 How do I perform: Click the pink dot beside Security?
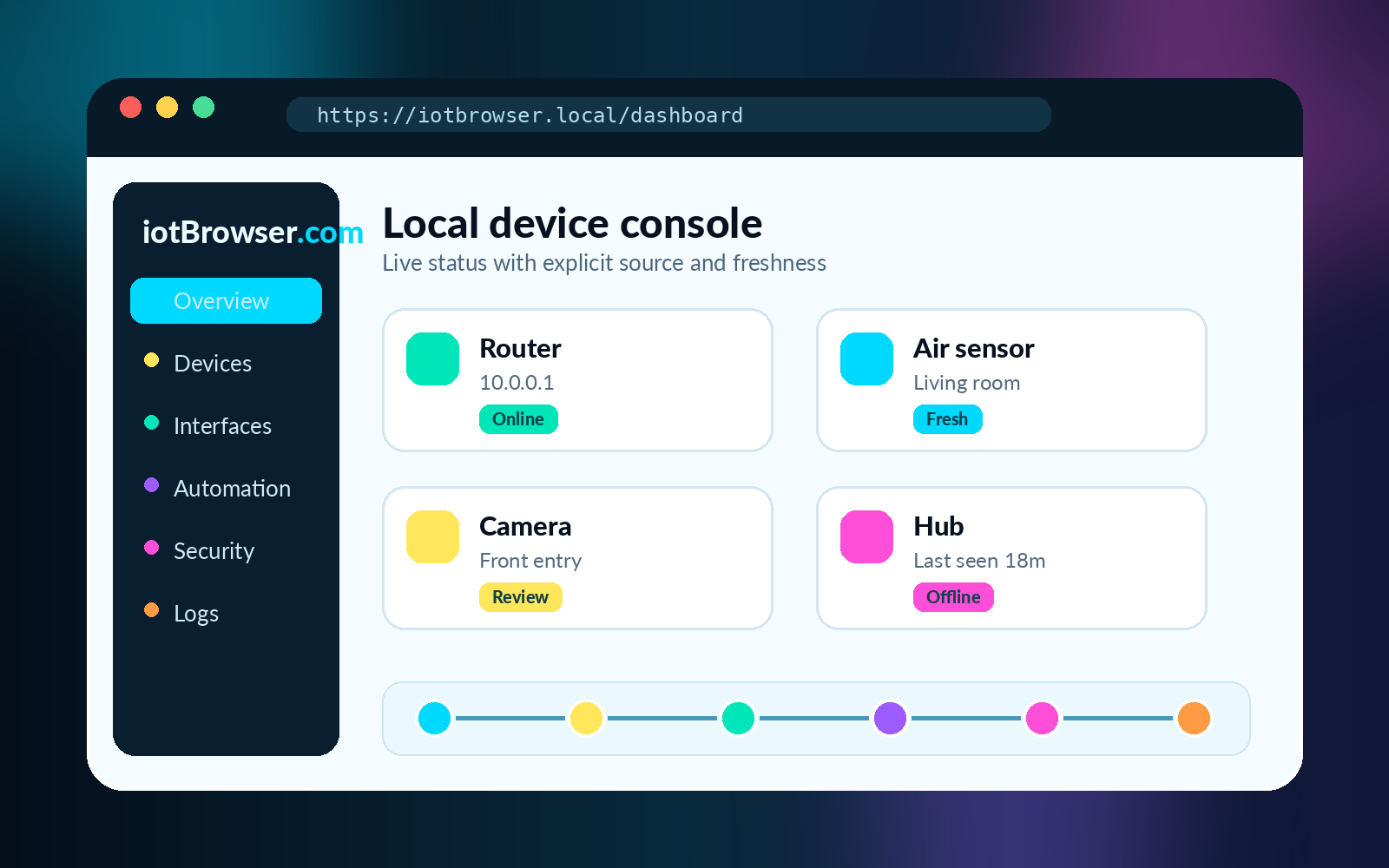pos(151,547)
